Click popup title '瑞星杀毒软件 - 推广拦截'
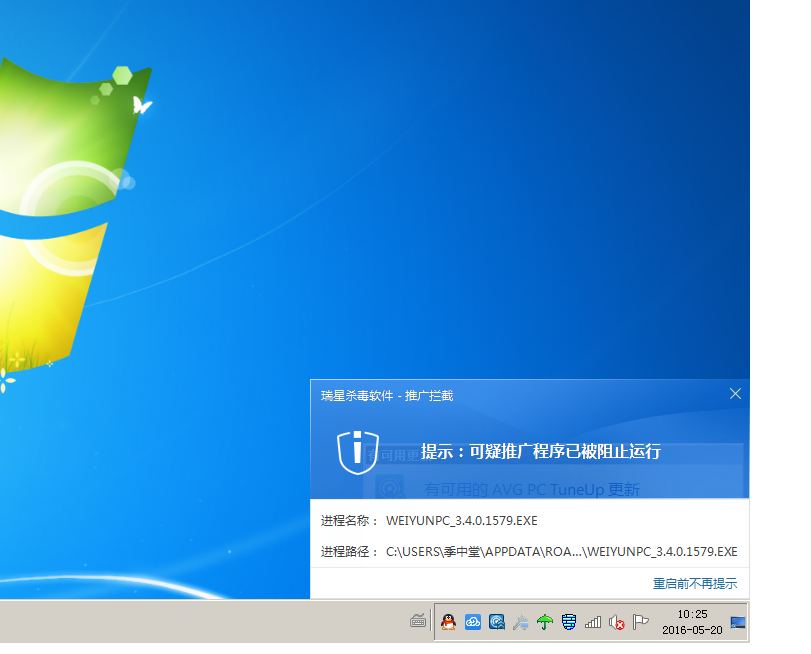Viewport: 811px width, 654px height. 387,396
